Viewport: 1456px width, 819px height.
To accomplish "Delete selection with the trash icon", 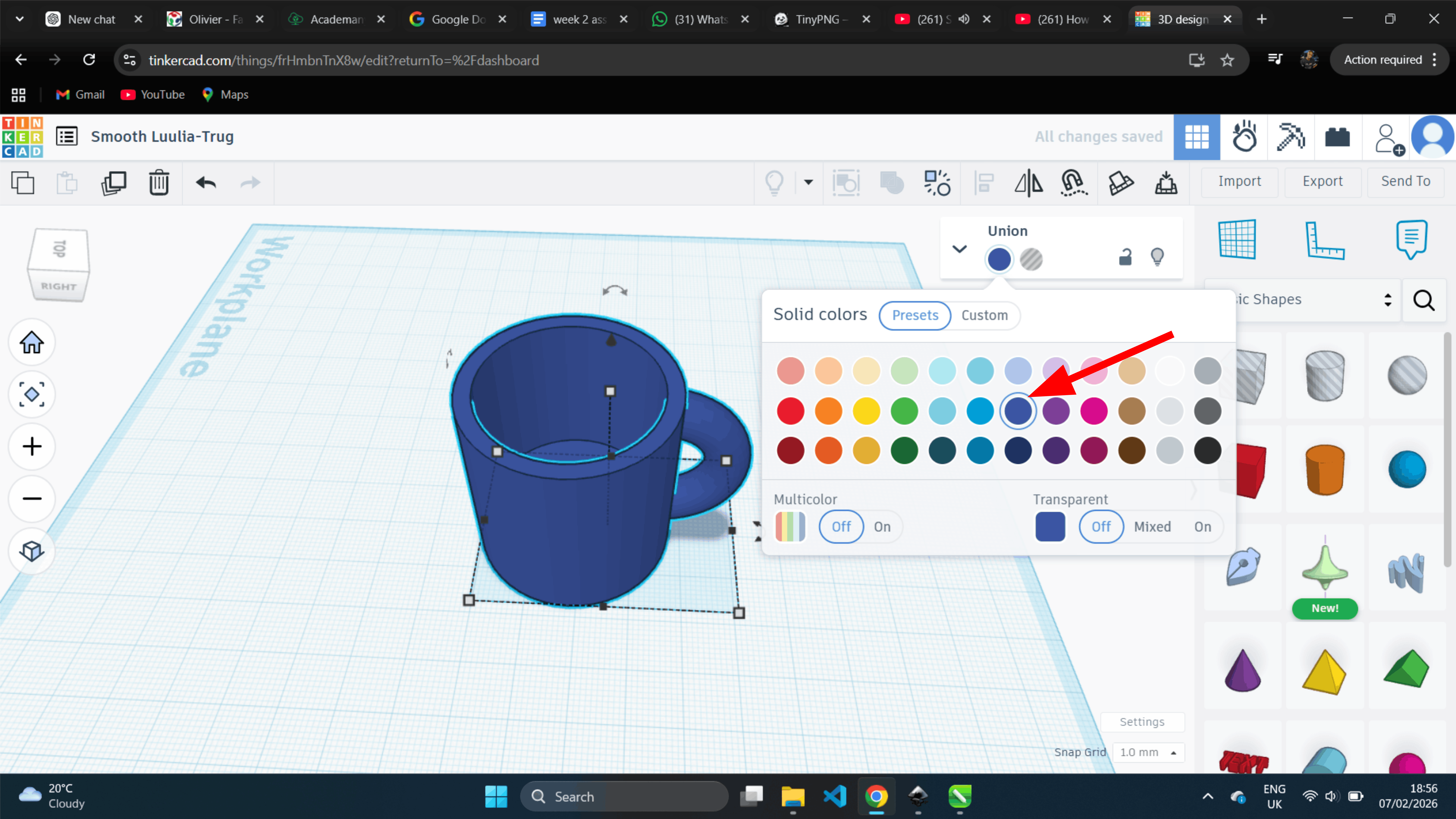I will click(x=159, y=183).
